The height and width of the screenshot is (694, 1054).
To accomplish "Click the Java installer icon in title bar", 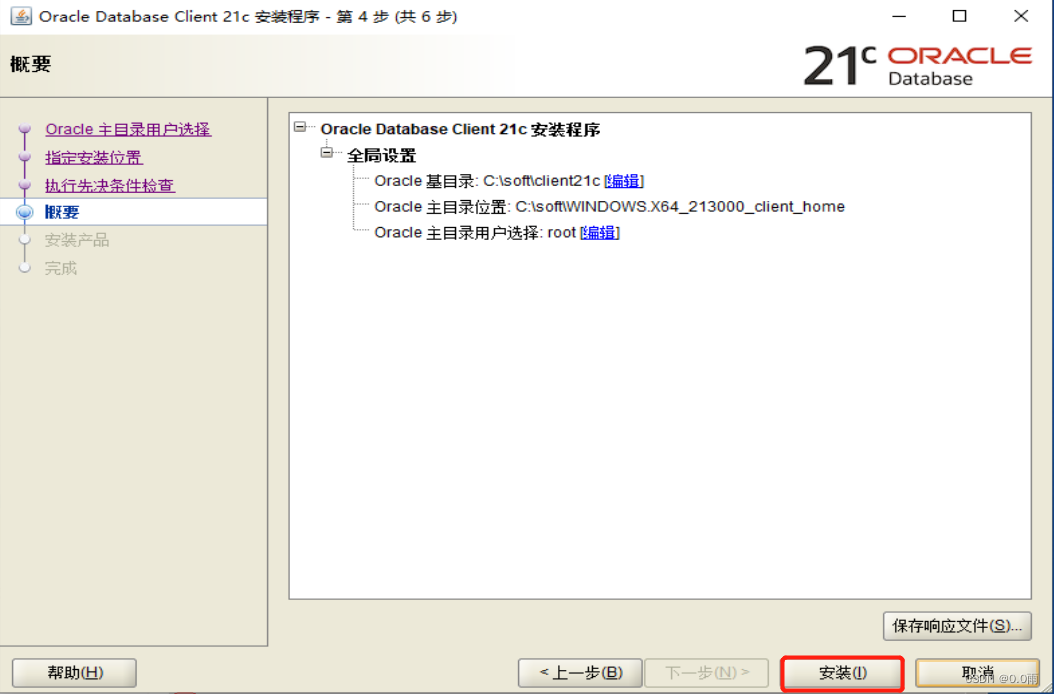I will (x=21, y=16).
